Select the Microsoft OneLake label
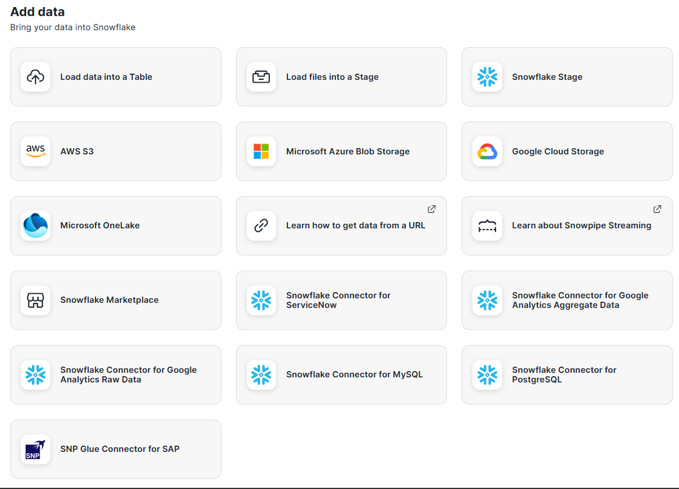The height and width of the screenshot is (489, 679). coord(100,226)
